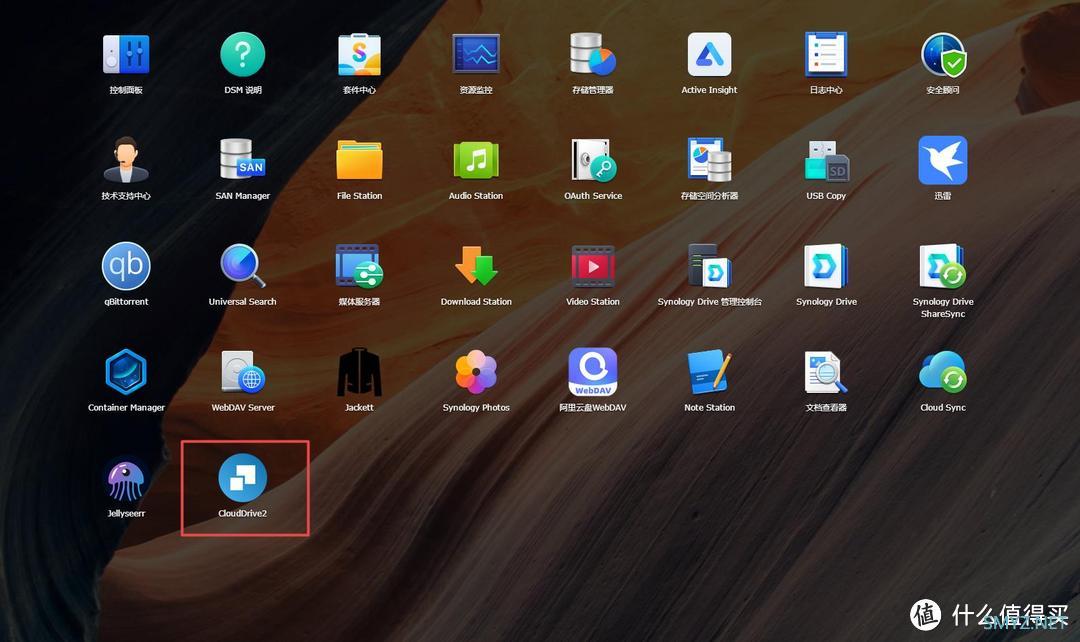1080x642 pixels.
Task: Launch Active Insight
Action: click(709, 54)
